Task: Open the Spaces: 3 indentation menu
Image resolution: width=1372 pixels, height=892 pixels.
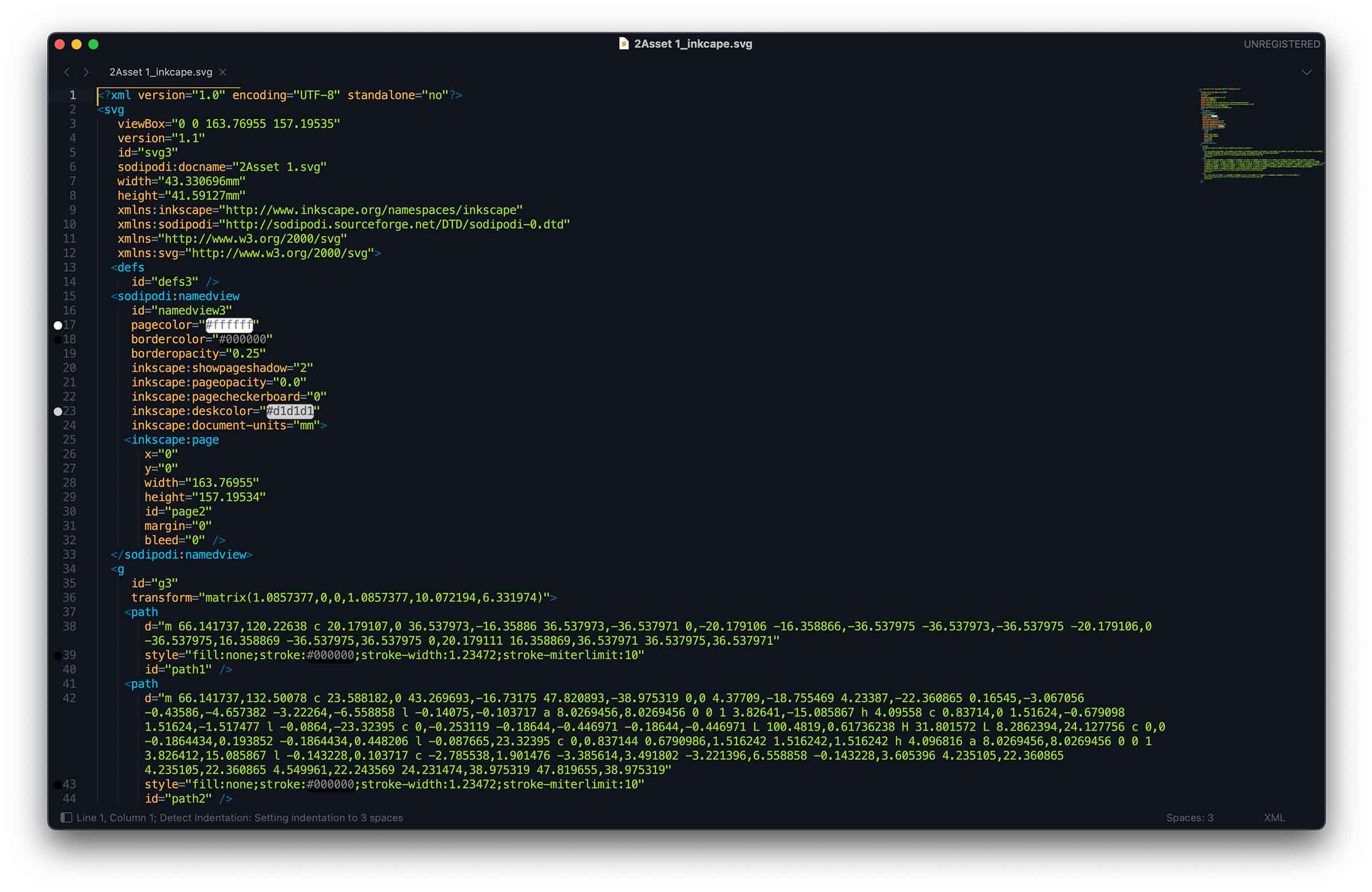Action: 1189,817
